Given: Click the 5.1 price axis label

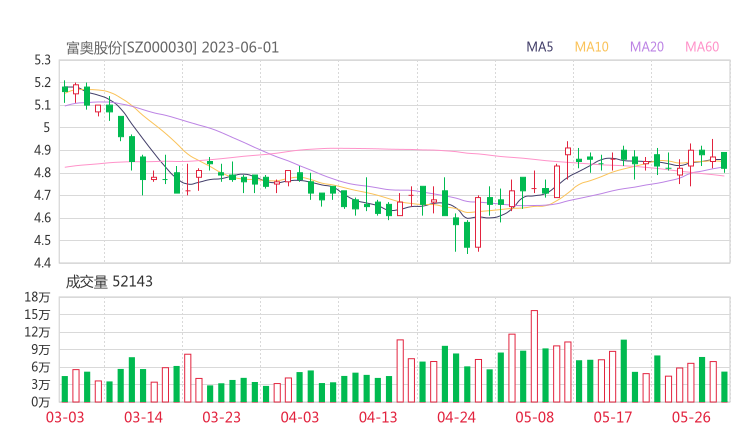Looking at the screenshot, I should click(42, 105).
